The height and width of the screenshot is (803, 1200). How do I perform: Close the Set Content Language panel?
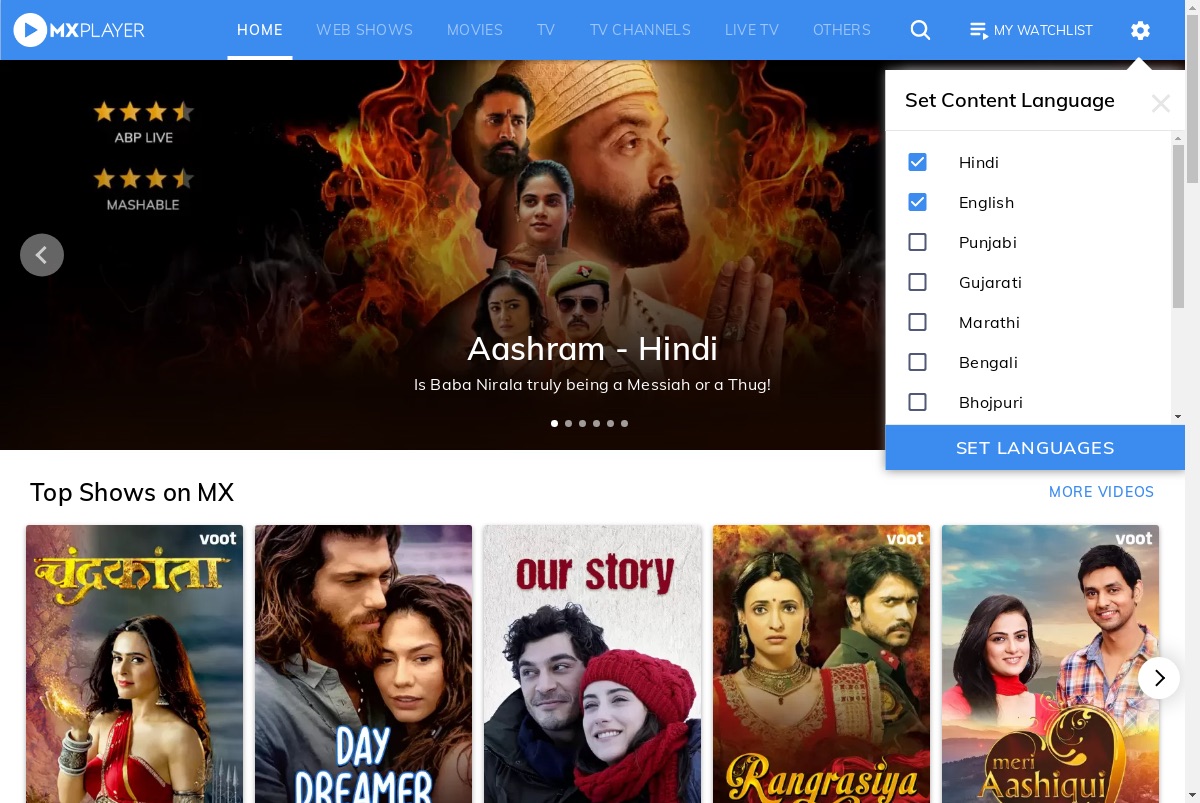click(x=1160, y=102)
